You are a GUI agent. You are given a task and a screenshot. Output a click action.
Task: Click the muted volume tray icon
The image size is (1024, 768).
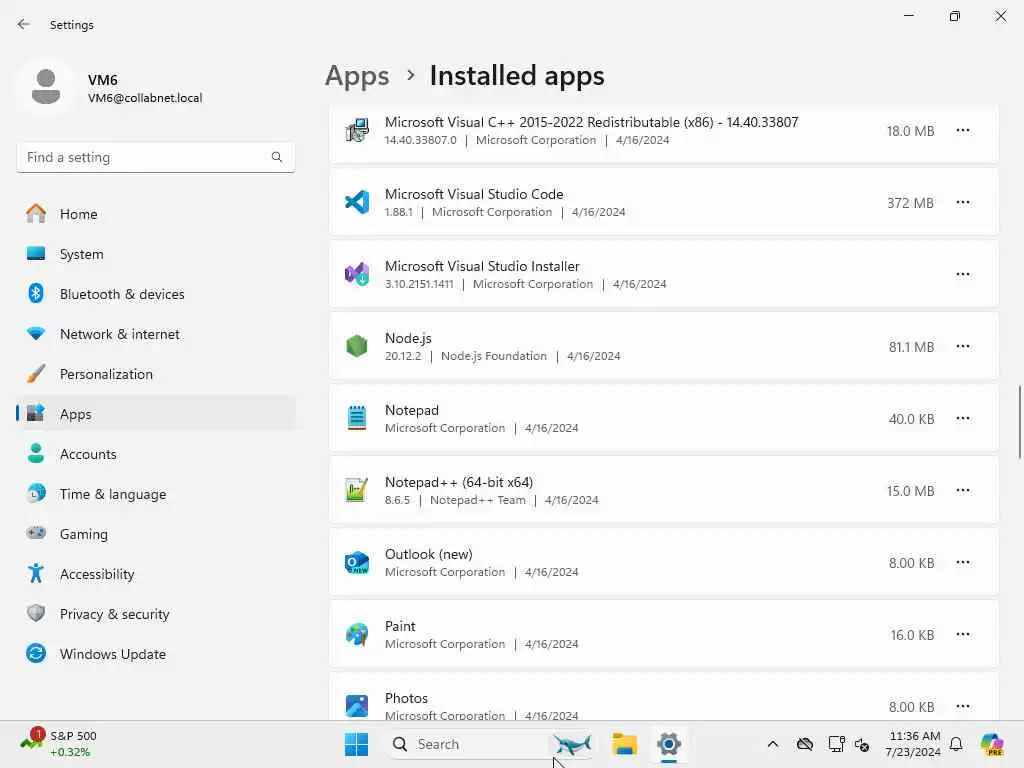tap(862, 744)
